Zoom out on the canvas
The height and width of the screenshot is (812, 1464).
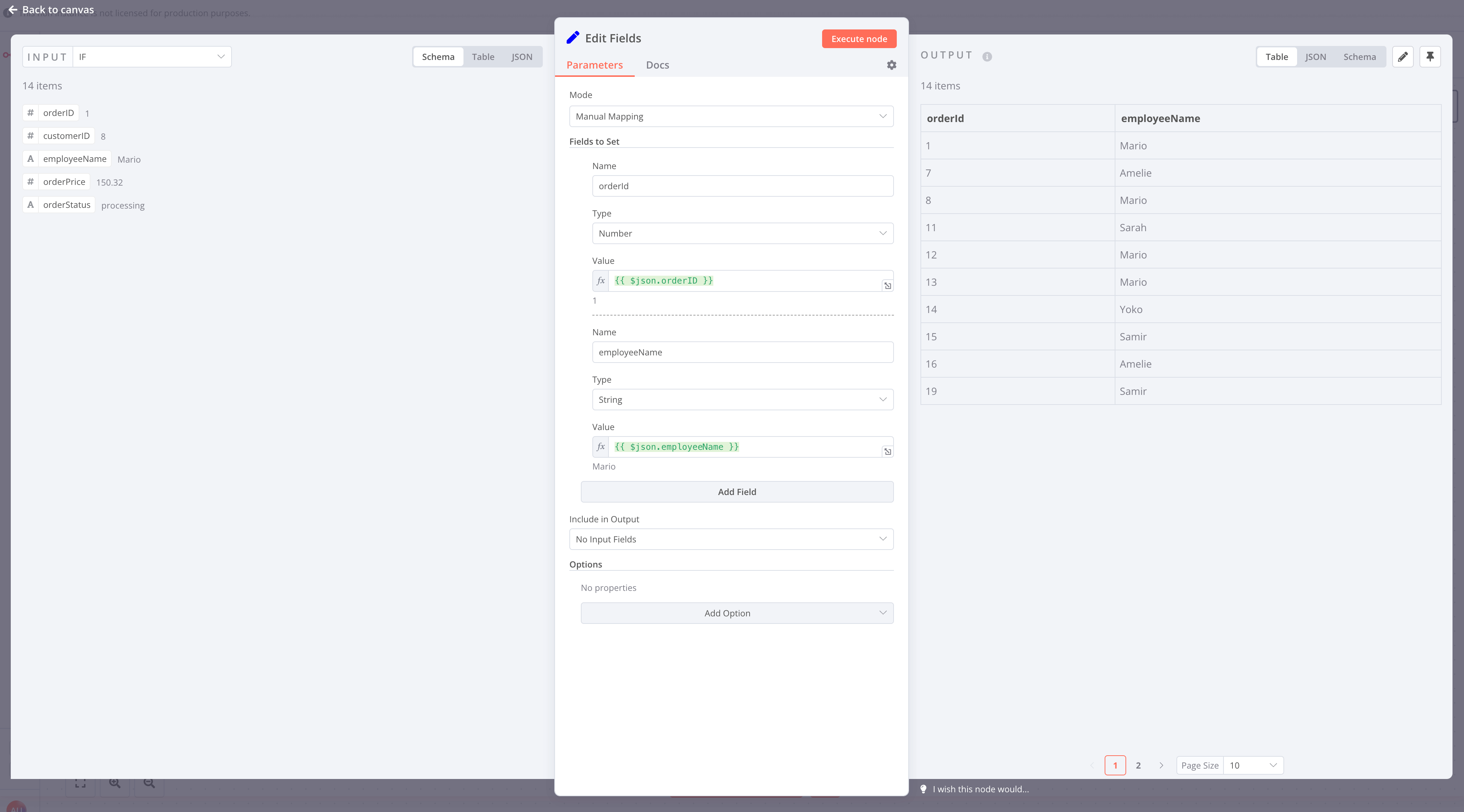click(148, 784)
